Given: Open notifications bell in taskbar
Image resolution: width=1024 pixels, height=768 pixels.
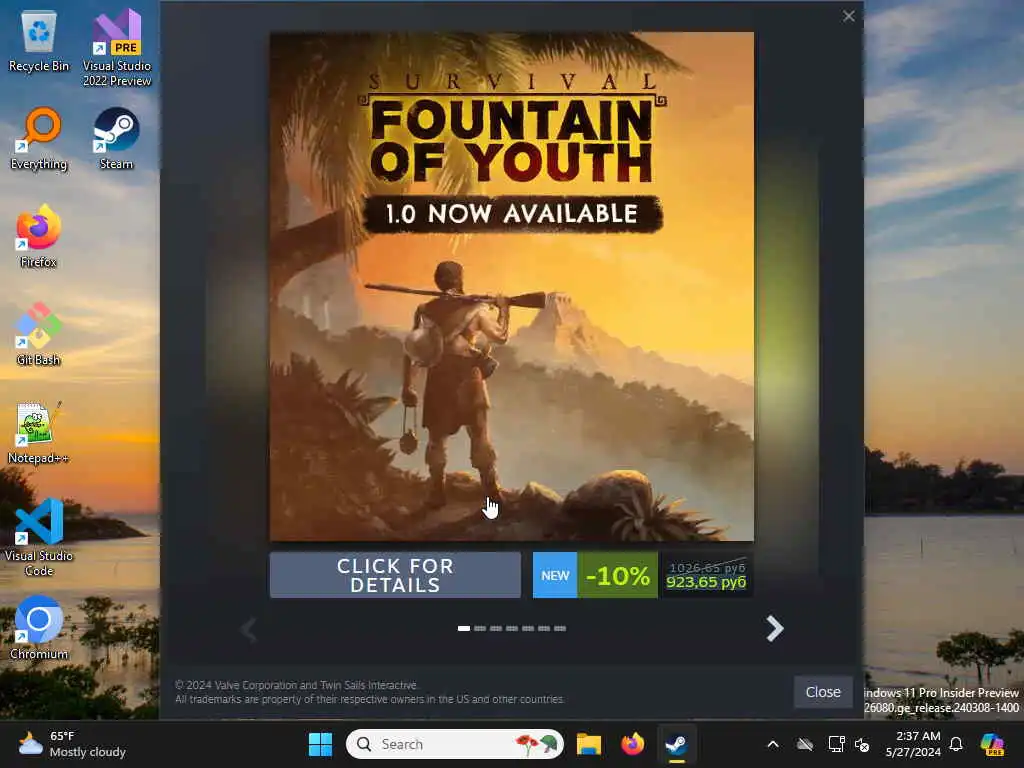Looking at the screenshot, I should (956, 744).
